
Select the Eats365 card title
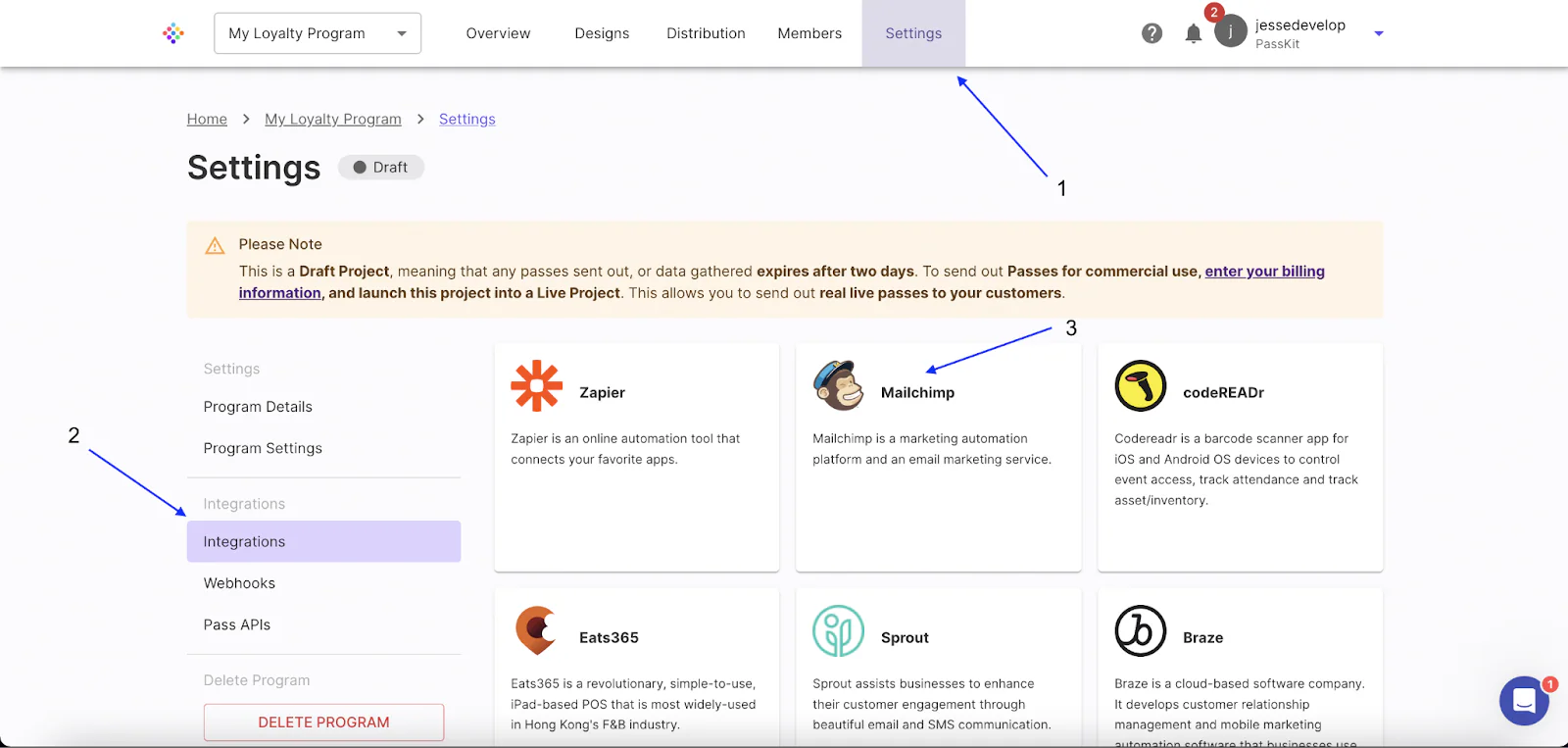coord(609,637)
